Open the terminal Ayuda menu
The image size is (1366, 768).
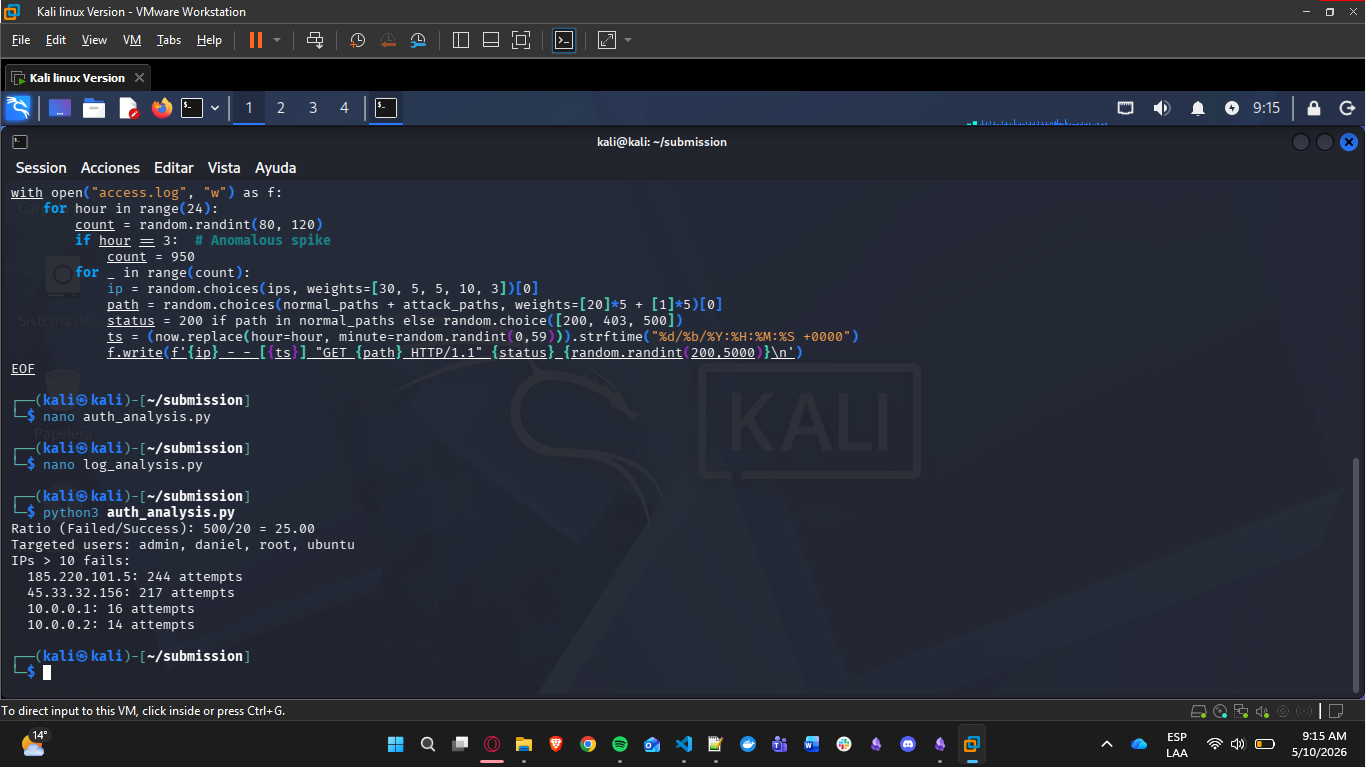click(x=275, y=168)
